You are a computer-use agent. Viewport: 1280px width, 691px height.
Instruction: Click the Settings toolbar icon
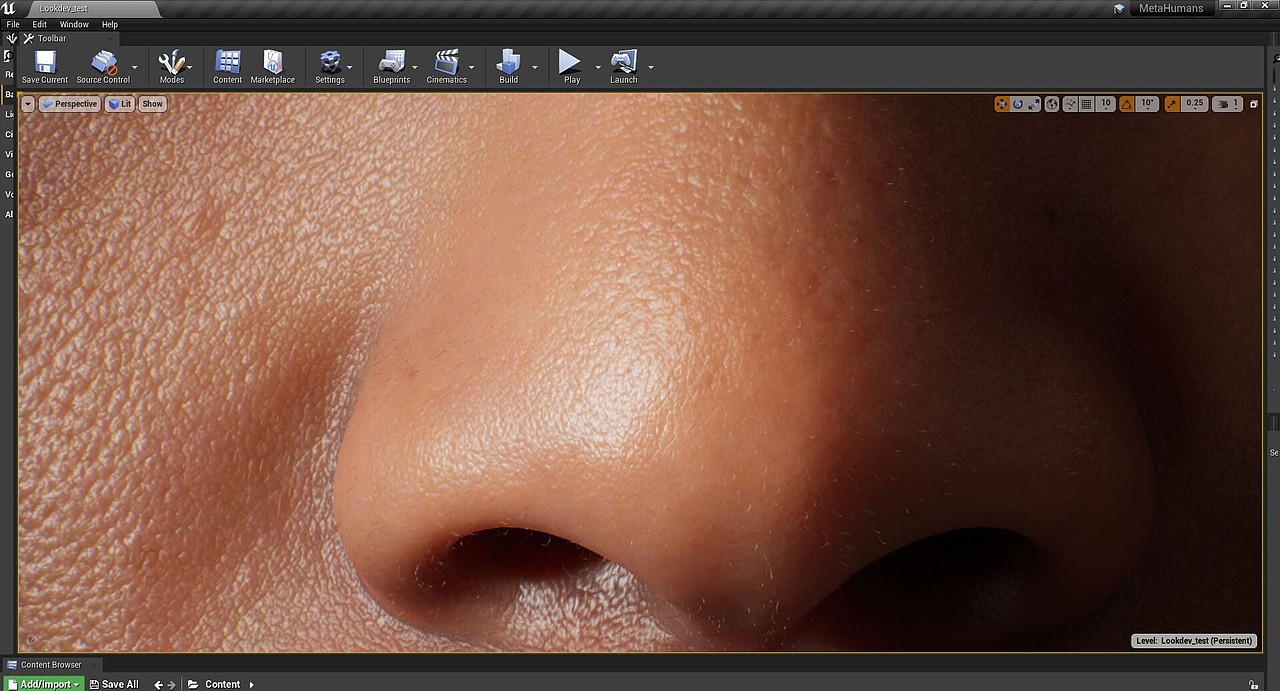(329, 67)
